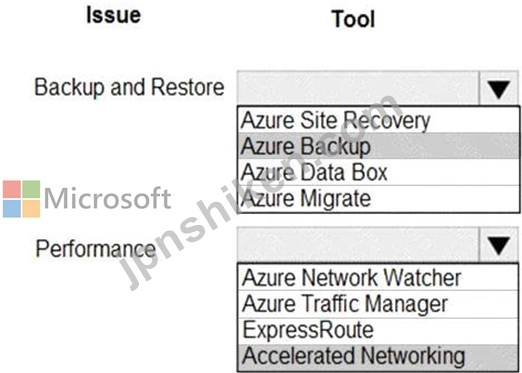Choose the highlighted Azure Backup option
Image resolution: width=522 pixels, height=373 pixels.
[379, 146]
